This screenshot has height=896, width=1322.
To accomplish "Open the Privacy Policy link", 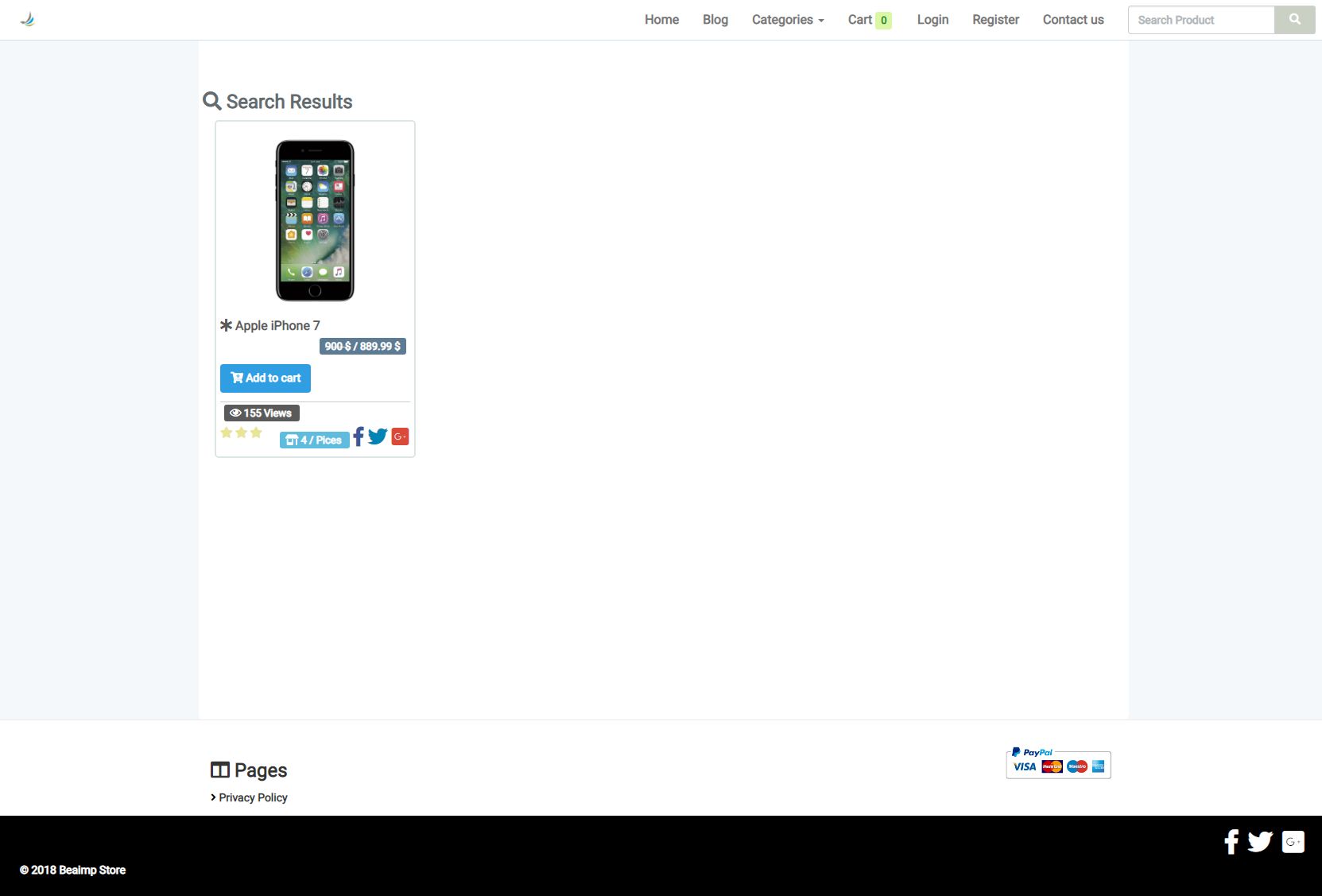I will pyautogui.click(x=253, y=797).
